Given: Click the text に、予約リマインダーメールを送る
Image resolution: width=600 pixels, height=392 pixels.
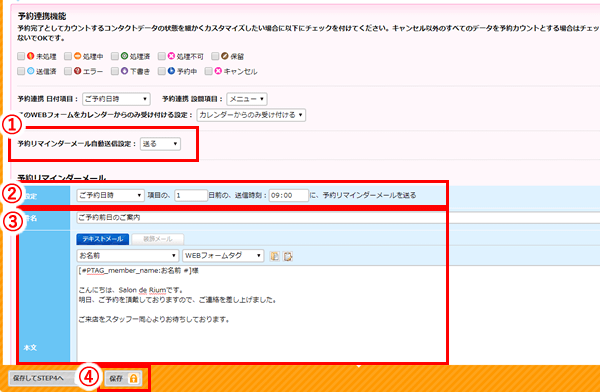Looking at the screenshot, I should click(x=362, y=195).
